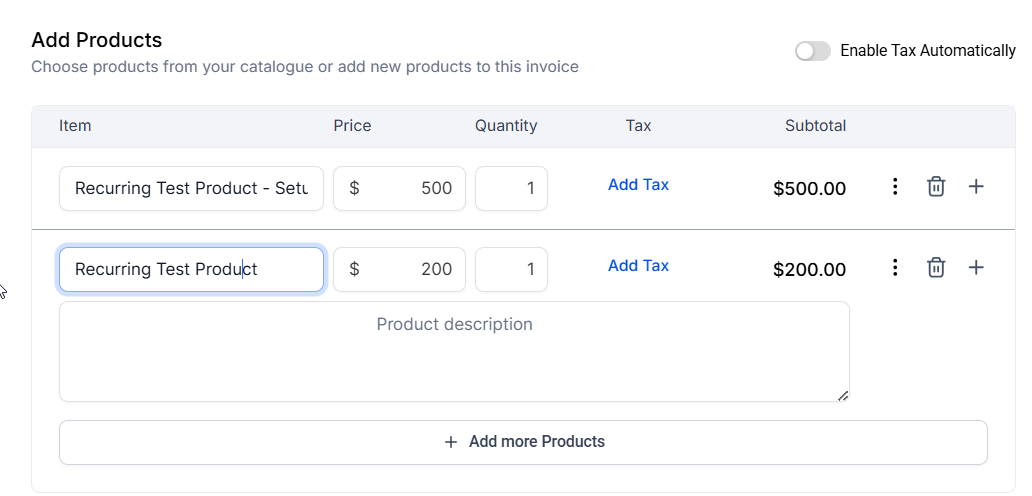The image size is (1032, 496).
Task: Delete the $200 Recurring Test Product row
Action: click(x=936, y=268)
